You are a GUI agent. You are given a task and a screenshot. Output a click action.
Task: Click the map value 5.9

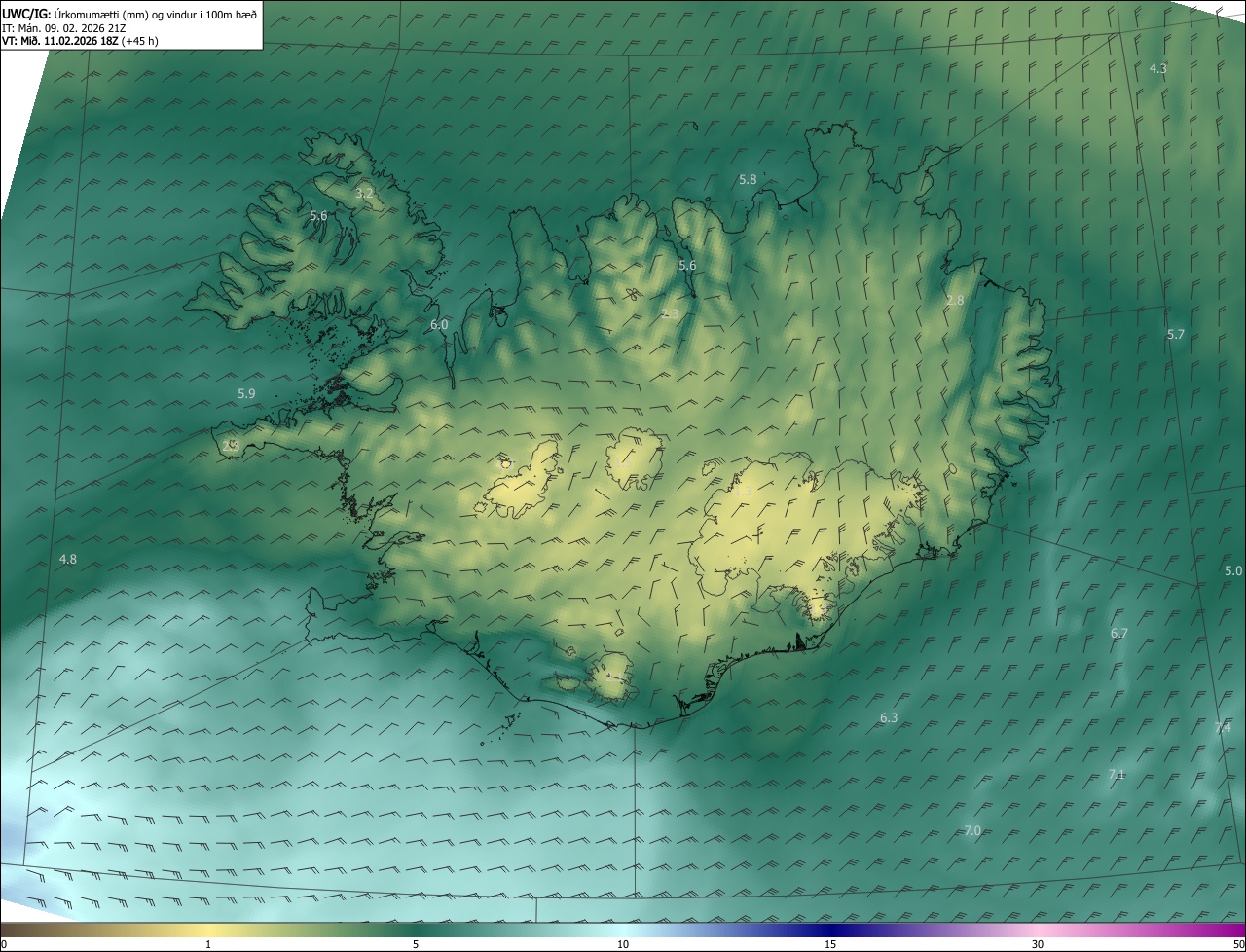coord(246,394)
